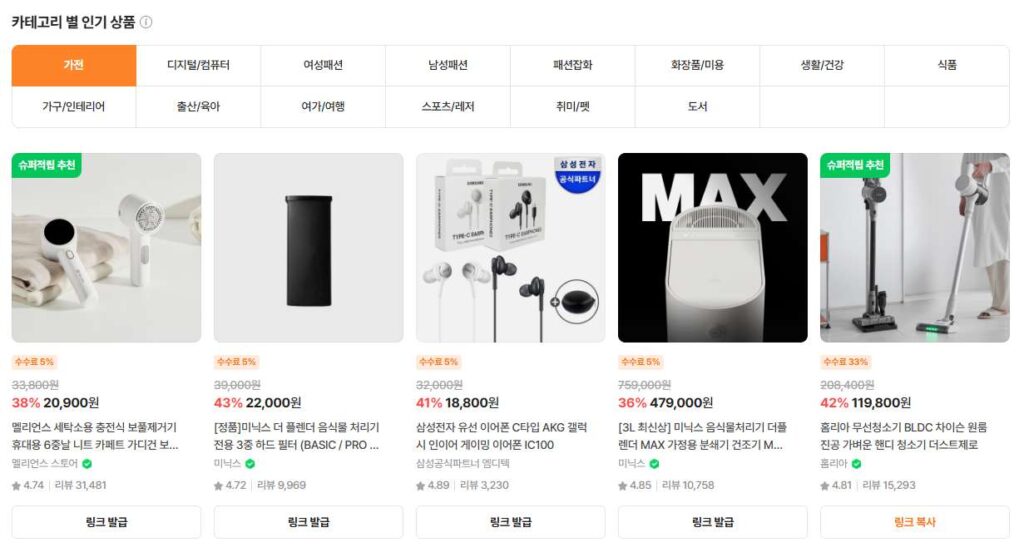
Task: Click 링크 복사 for the 홈리아 vacuum cleaner
Action: 915,522
